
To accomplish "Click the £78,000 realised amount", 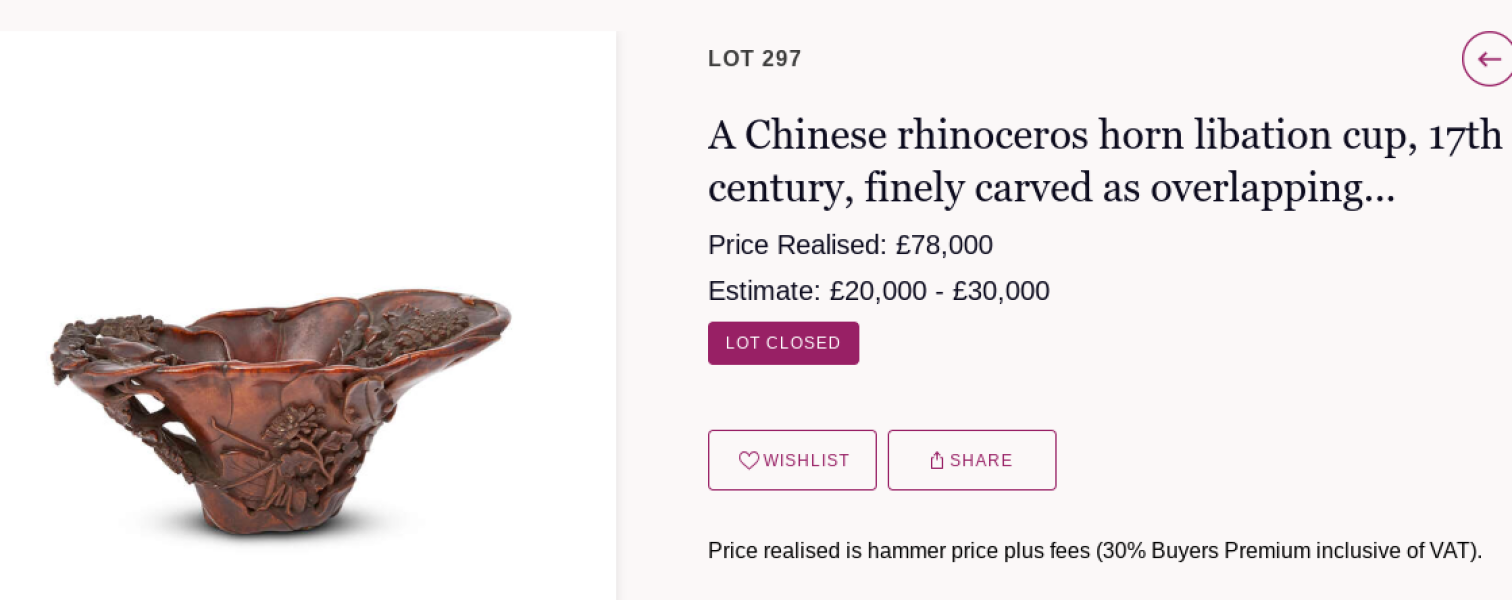I will [x=944, y=245].
